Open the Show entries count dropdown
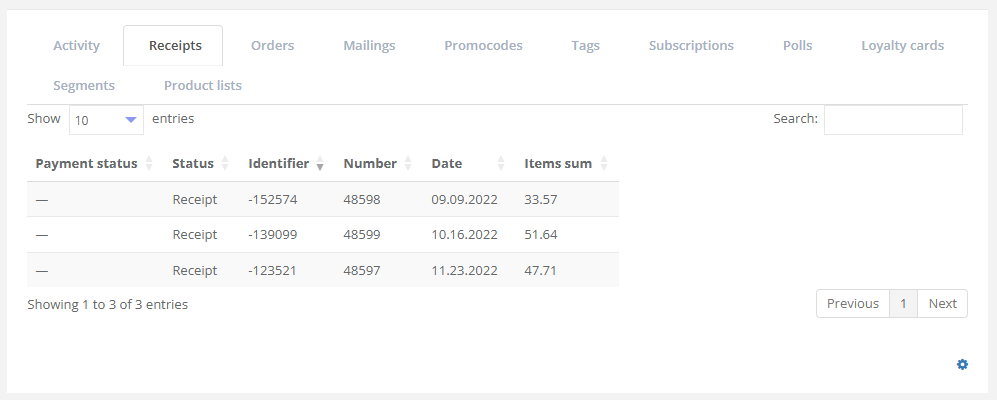Screen dimensions: 997x400 coord(106,120)
